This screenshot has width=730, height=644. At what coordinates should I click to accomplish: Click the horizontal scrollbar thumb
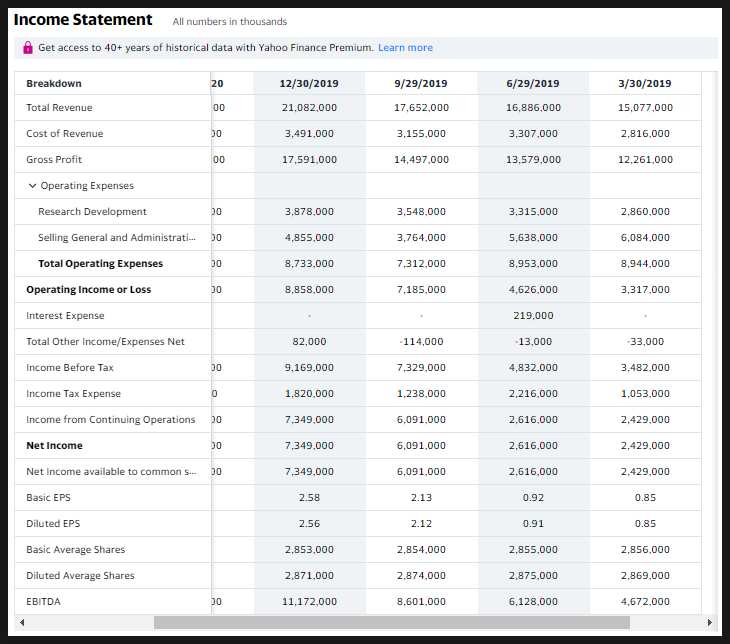click(x=392, y=622)
